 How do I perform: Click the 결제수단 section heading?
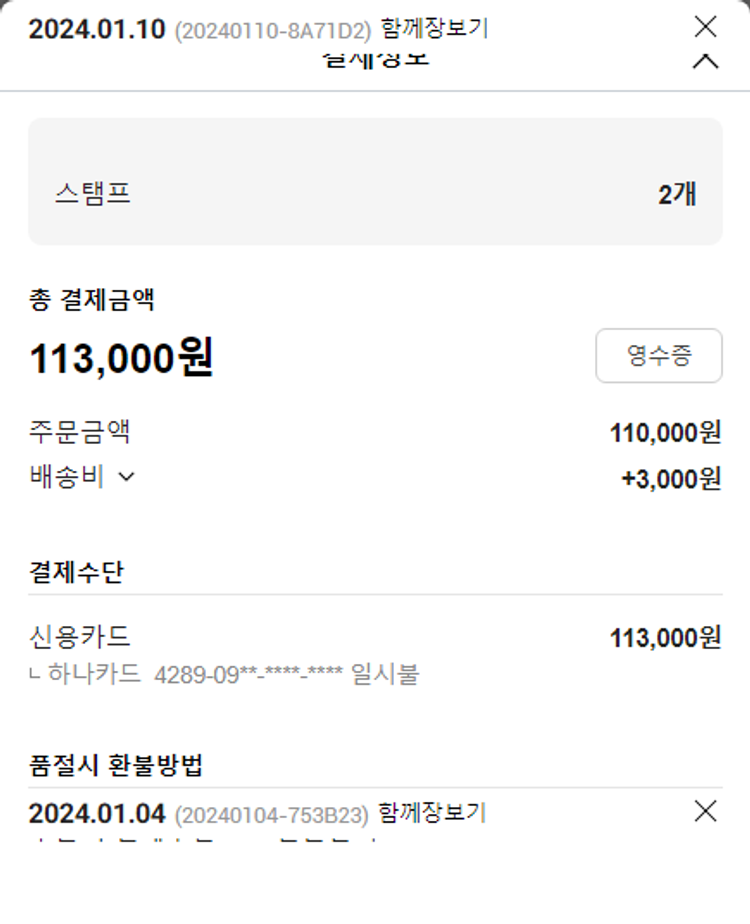(77, 573)
